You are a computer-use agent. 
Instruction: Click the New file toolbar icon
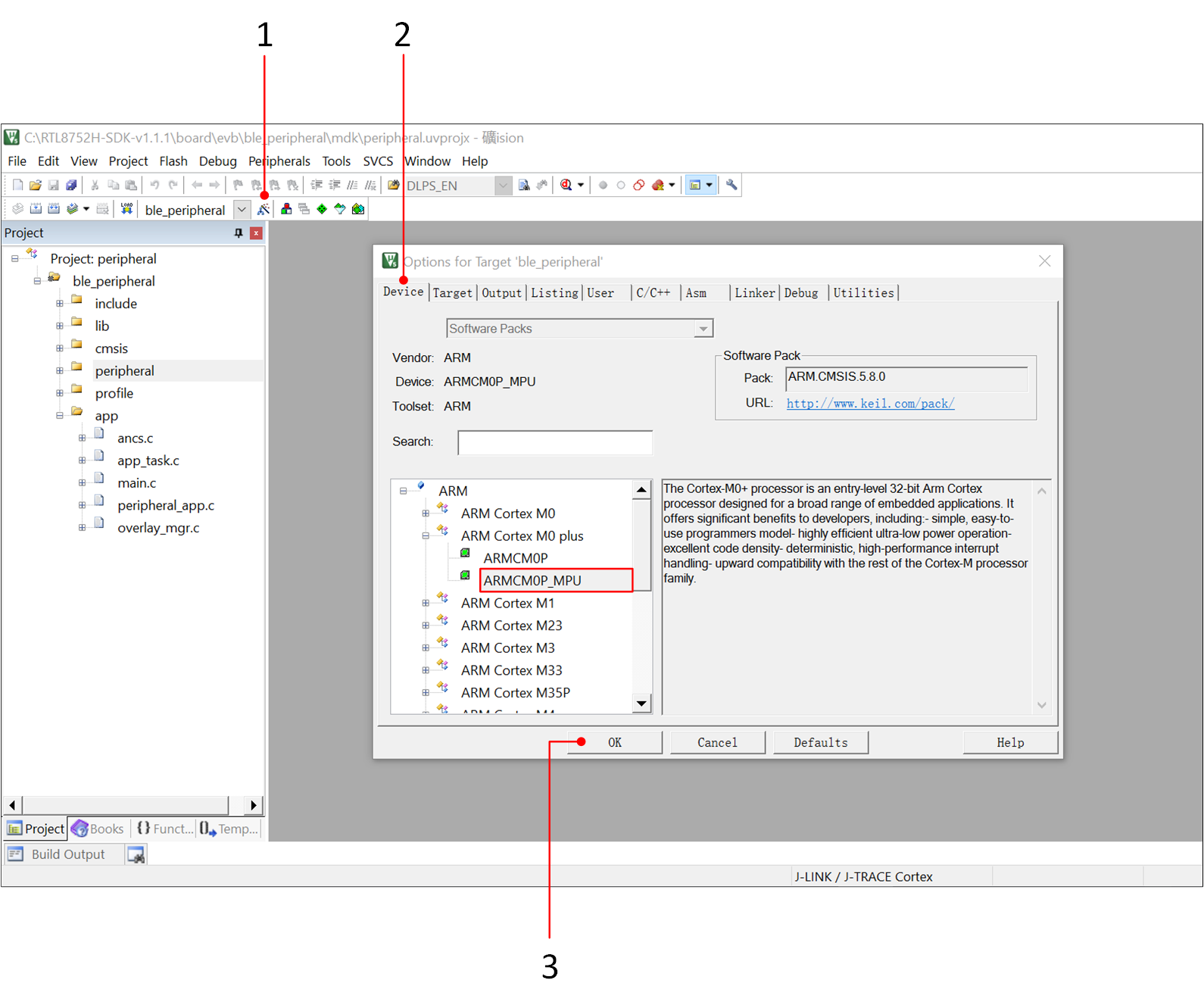click(x=17, y=185)
